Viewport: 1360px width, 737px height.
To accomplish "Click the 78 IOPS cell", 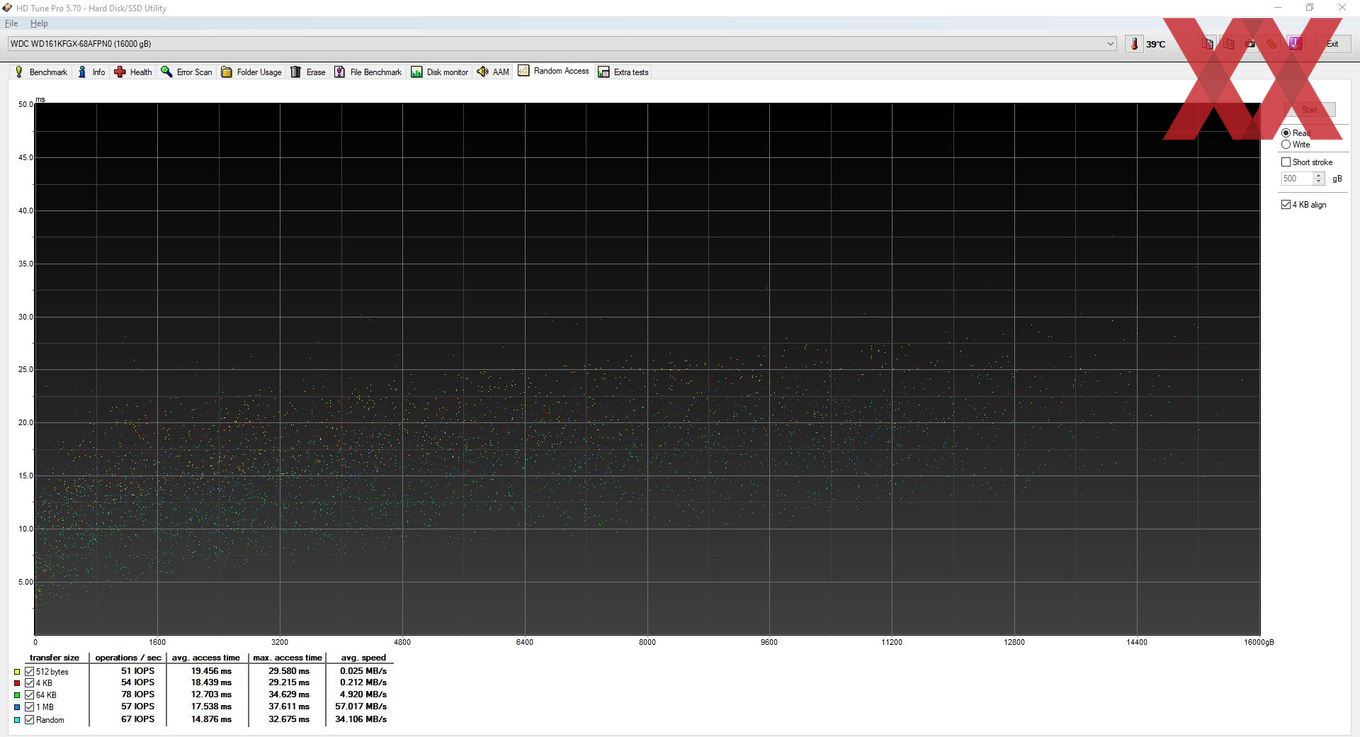I will coord(137,695).
